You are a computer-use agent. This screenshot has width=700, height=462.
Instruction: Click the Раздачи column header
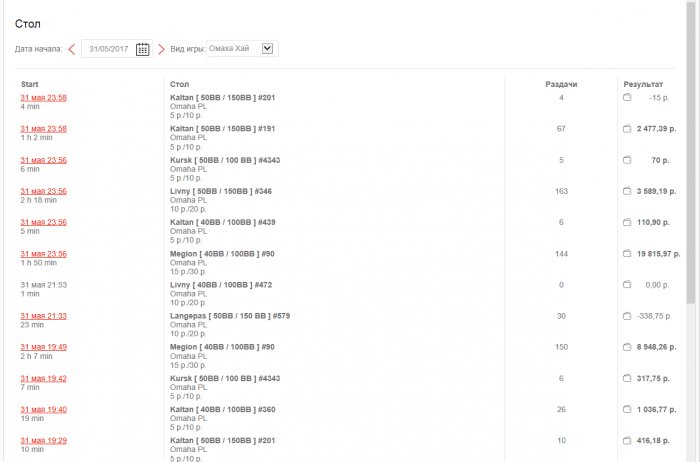click(561, 84)
